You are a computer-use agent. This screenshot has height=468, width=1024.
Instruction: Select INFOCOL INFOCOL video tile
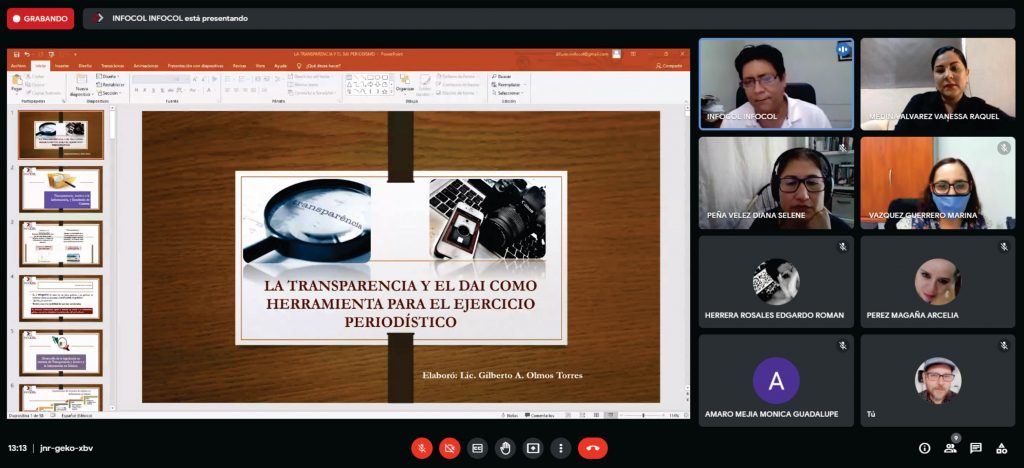point(776,84)
